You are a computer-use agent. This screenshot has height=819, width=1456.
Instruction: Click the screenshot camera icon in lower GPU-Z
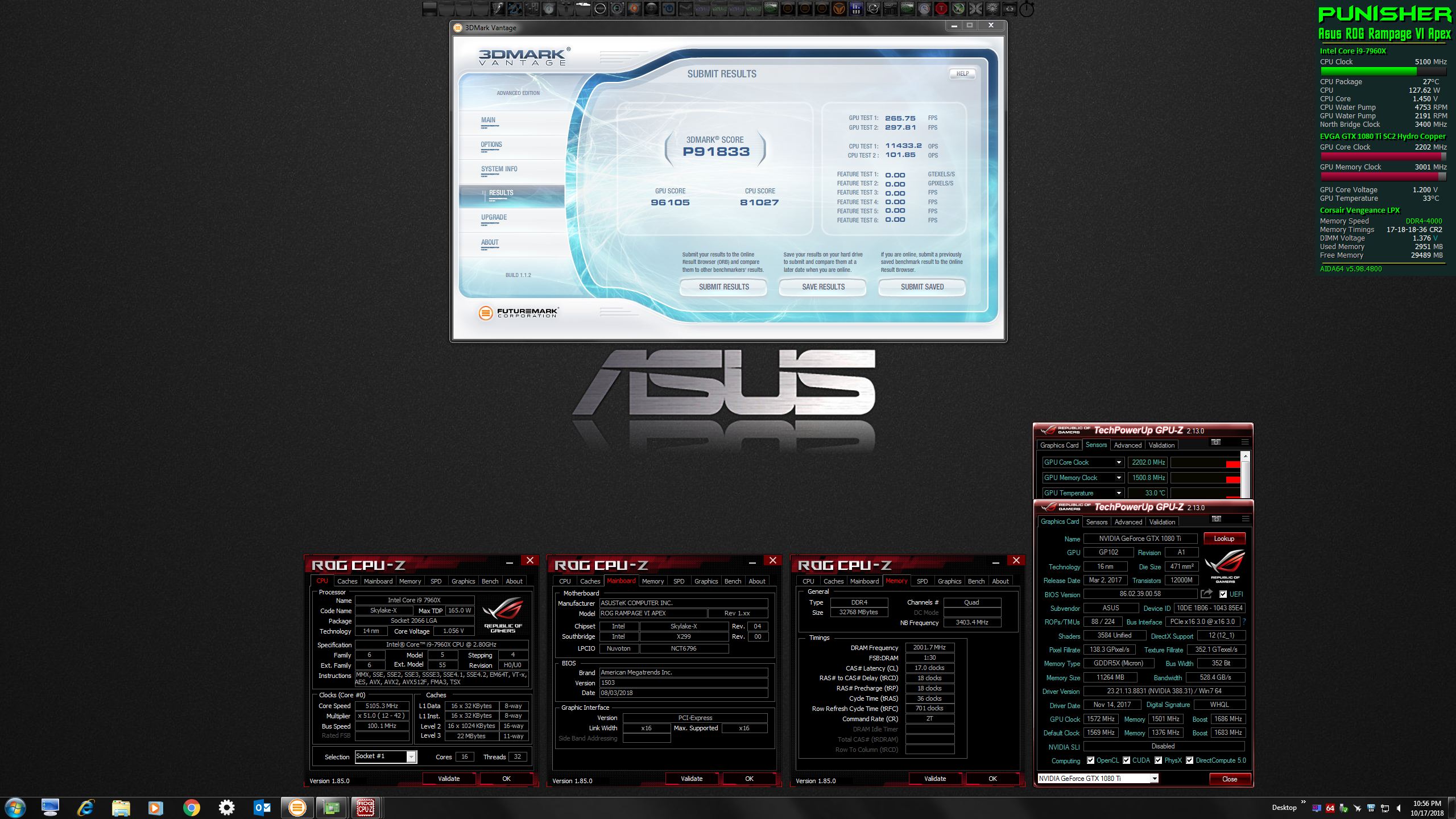tap(1217, 519)
